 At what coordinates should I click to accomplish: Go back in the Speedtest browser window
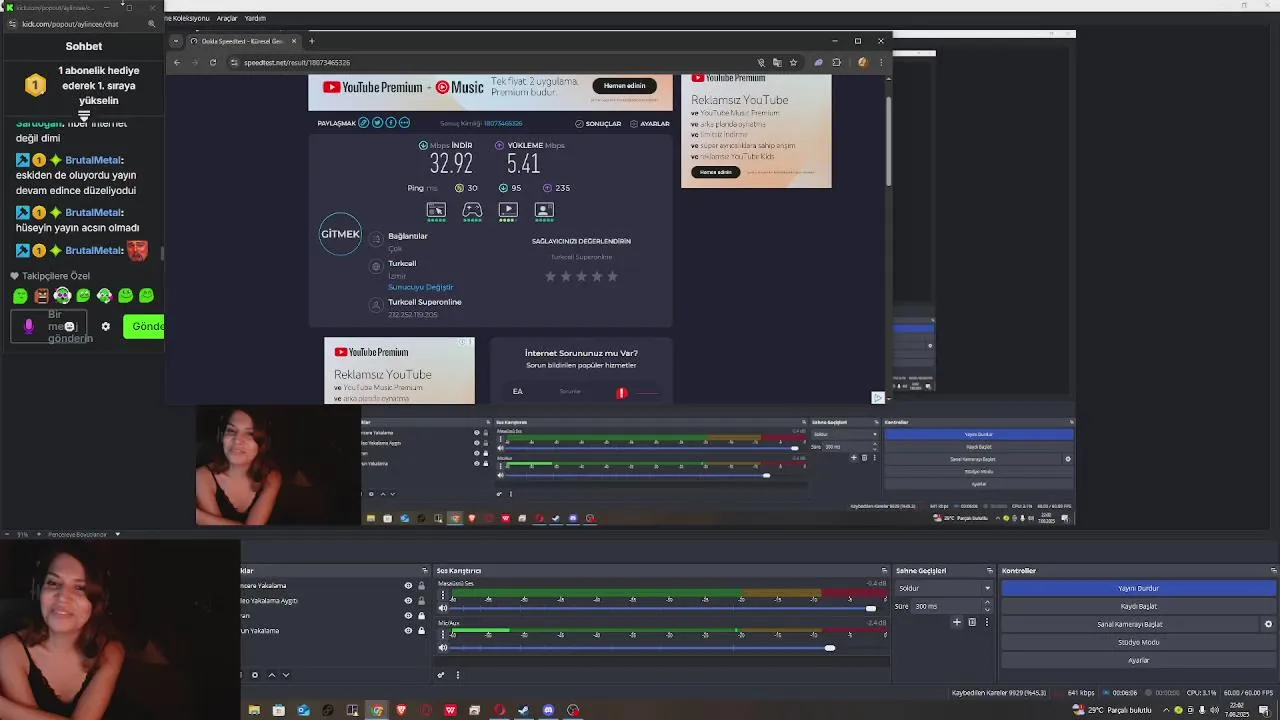(x=177, y=62)
